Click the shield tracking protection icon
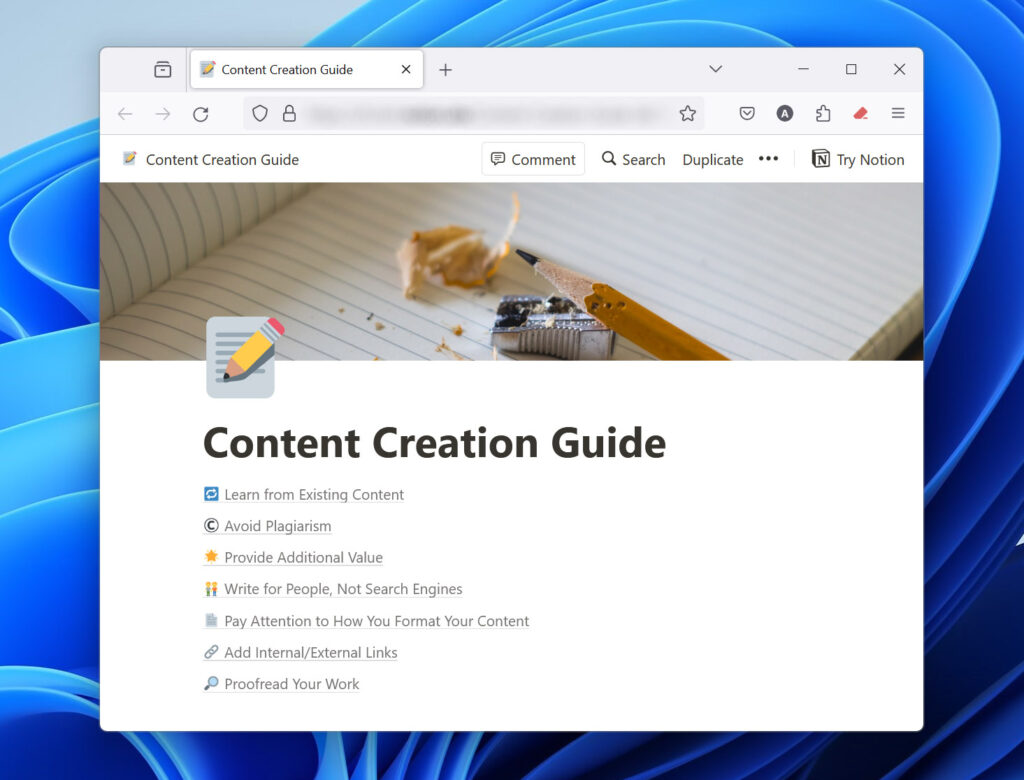 (260, 114)
